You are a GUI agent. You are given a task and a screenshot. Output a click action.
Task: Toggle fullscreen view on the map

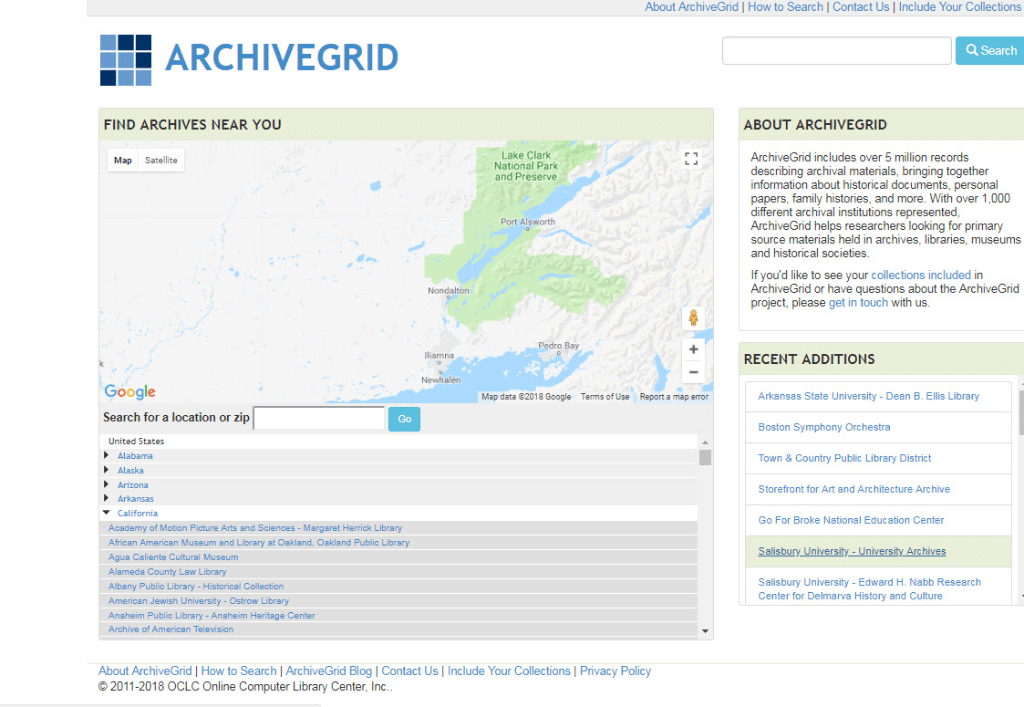point(691,159)
